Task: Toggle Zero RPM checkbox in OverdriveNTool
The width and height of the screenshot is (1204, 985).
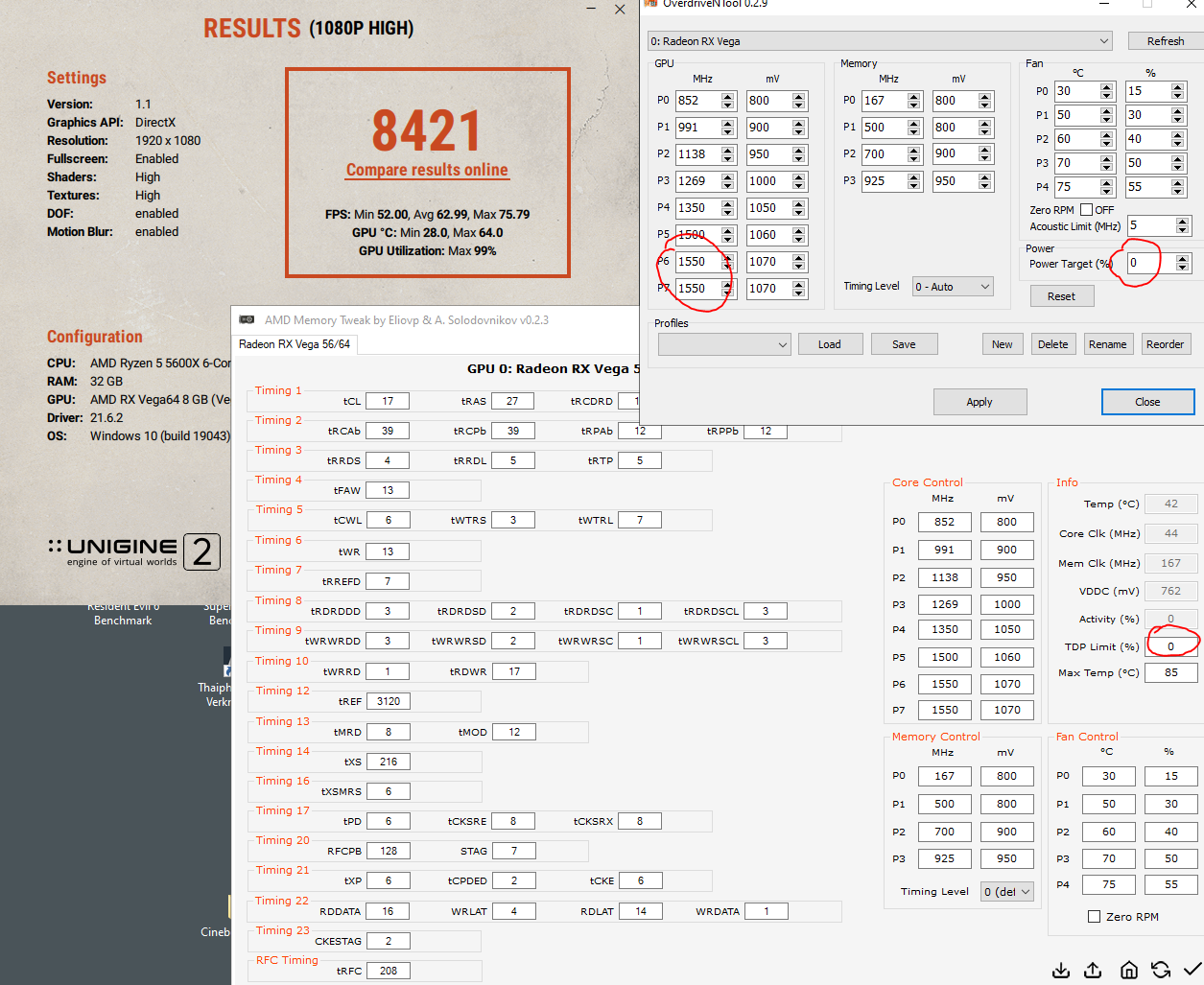Action: [x=1087, y=209]
